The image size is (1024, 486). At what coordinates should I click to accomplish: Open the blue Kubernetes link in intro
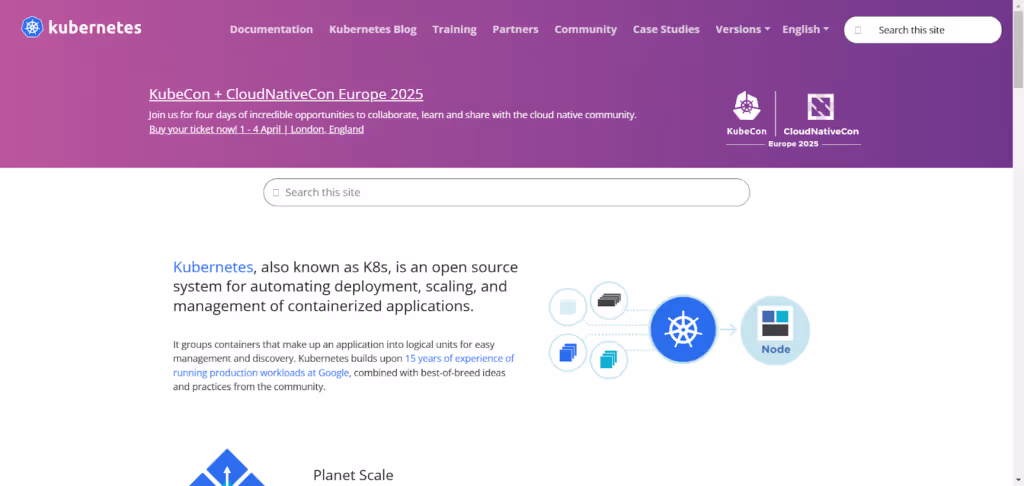pos(213,267)
